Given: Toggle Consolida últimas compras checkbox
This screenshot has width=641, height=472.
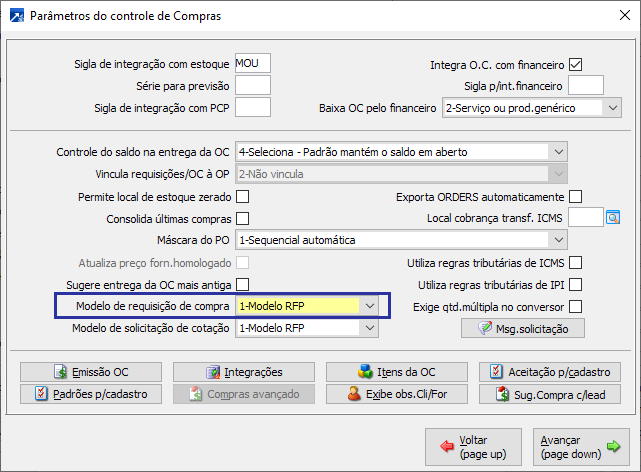Looking at the screenshot, I should coord(242,219).
